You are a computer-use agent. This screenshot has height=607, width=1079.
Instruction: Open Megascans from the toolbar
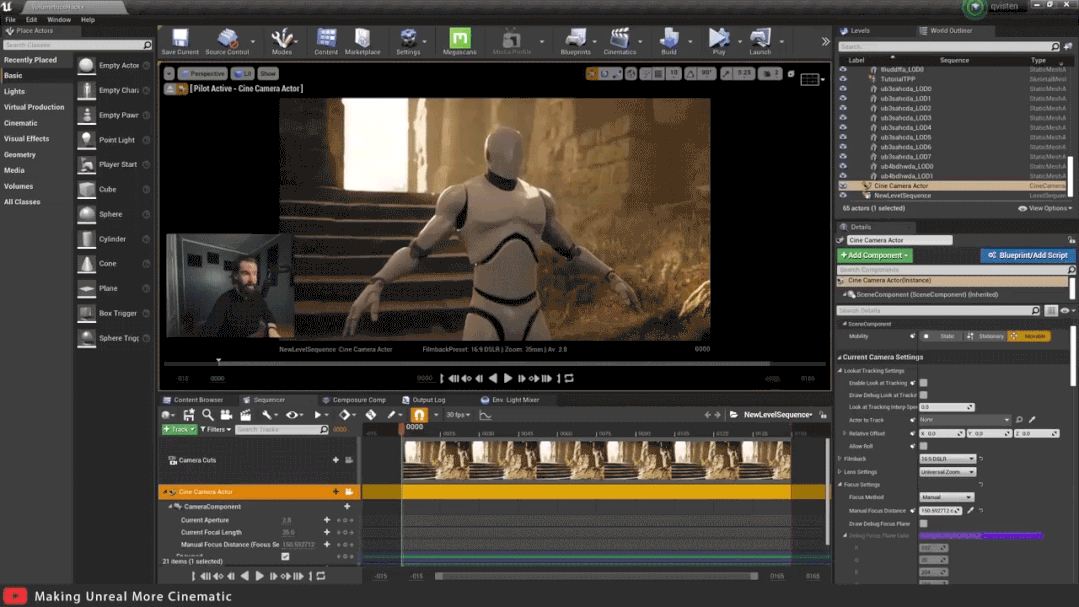tap(460, 41)
